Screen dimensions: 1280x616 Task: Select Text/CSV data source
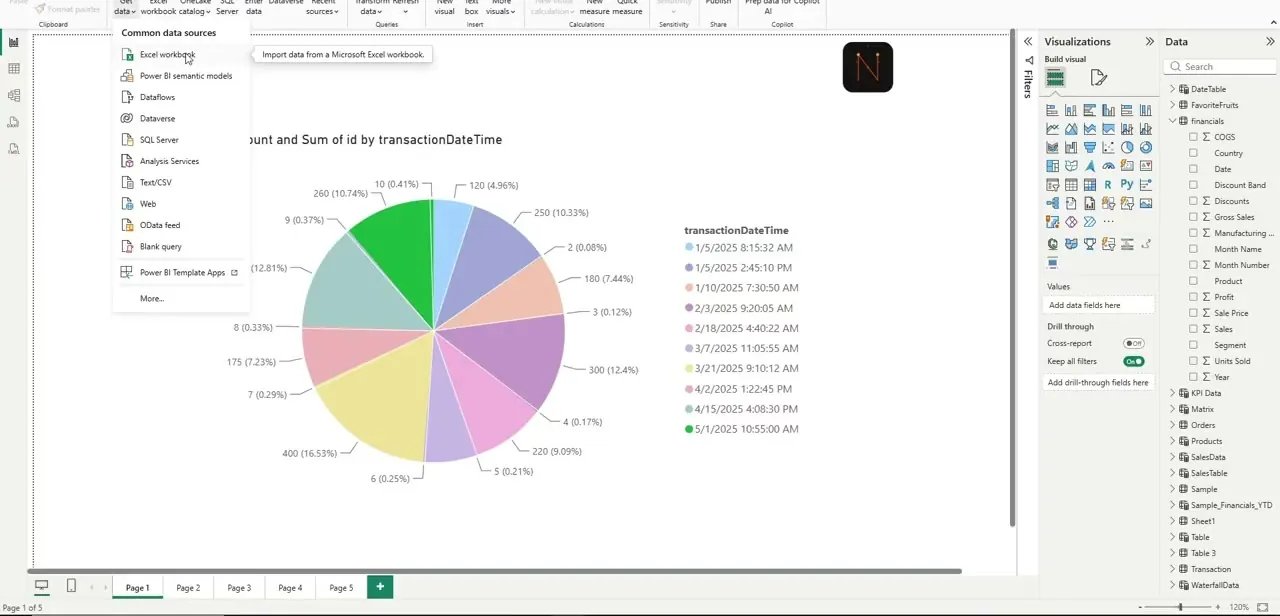tap(181, 183)
